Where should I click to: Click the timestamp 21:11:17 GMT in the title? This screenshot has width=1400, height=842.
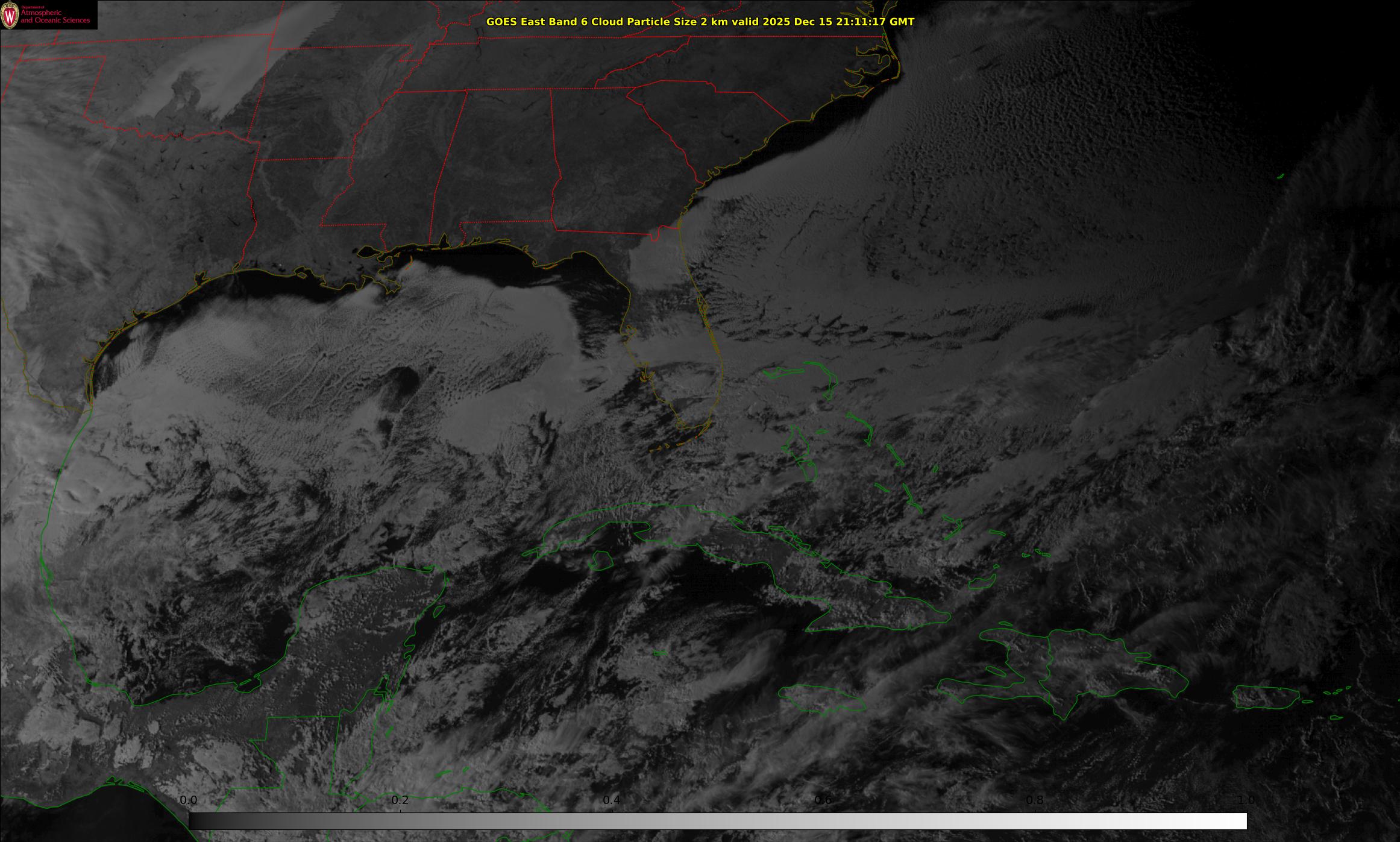[874, 22]
